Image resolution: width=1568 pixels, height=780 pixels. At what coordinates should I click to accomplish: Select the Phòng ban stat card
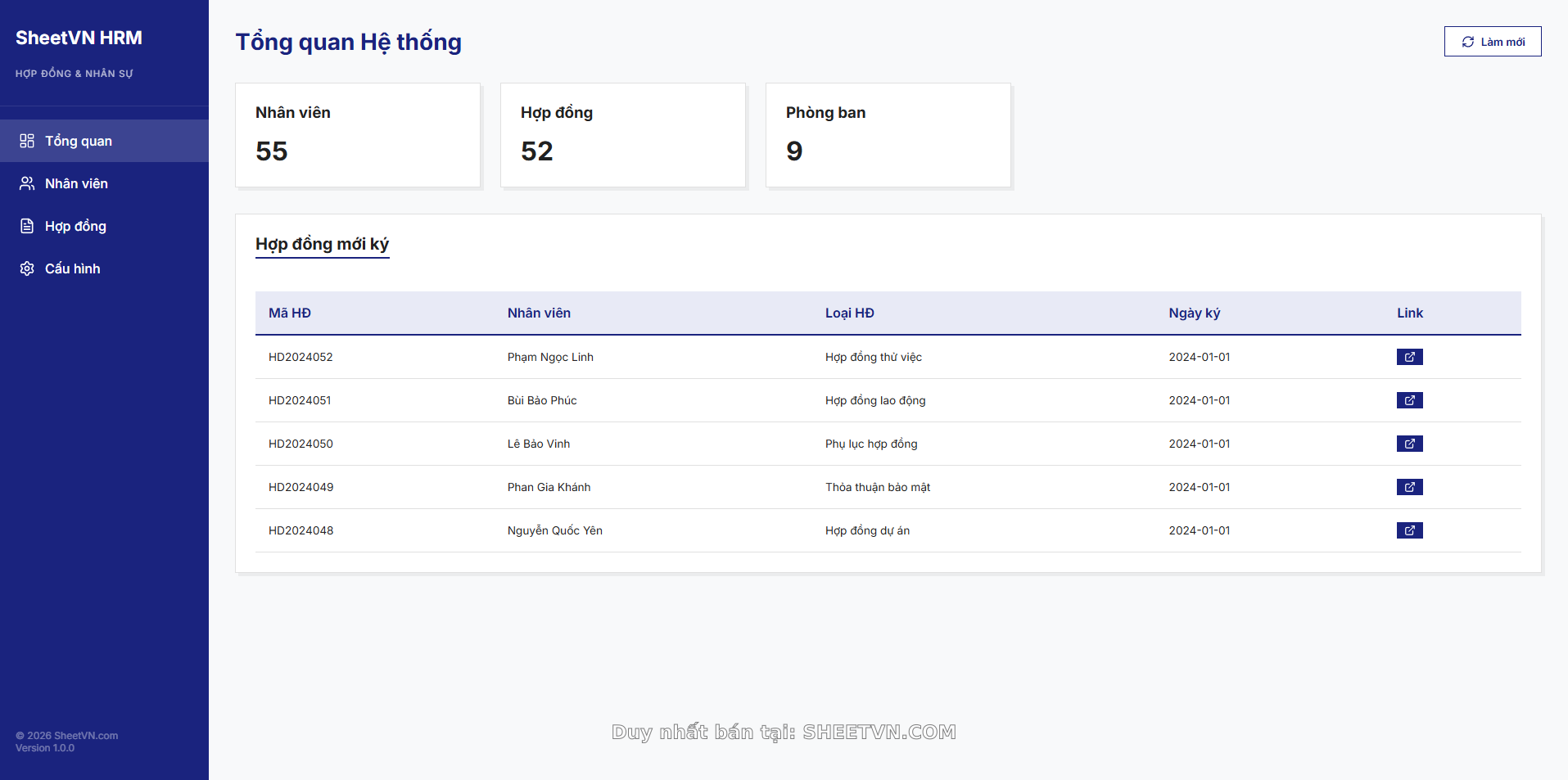(x=888, y=135)
